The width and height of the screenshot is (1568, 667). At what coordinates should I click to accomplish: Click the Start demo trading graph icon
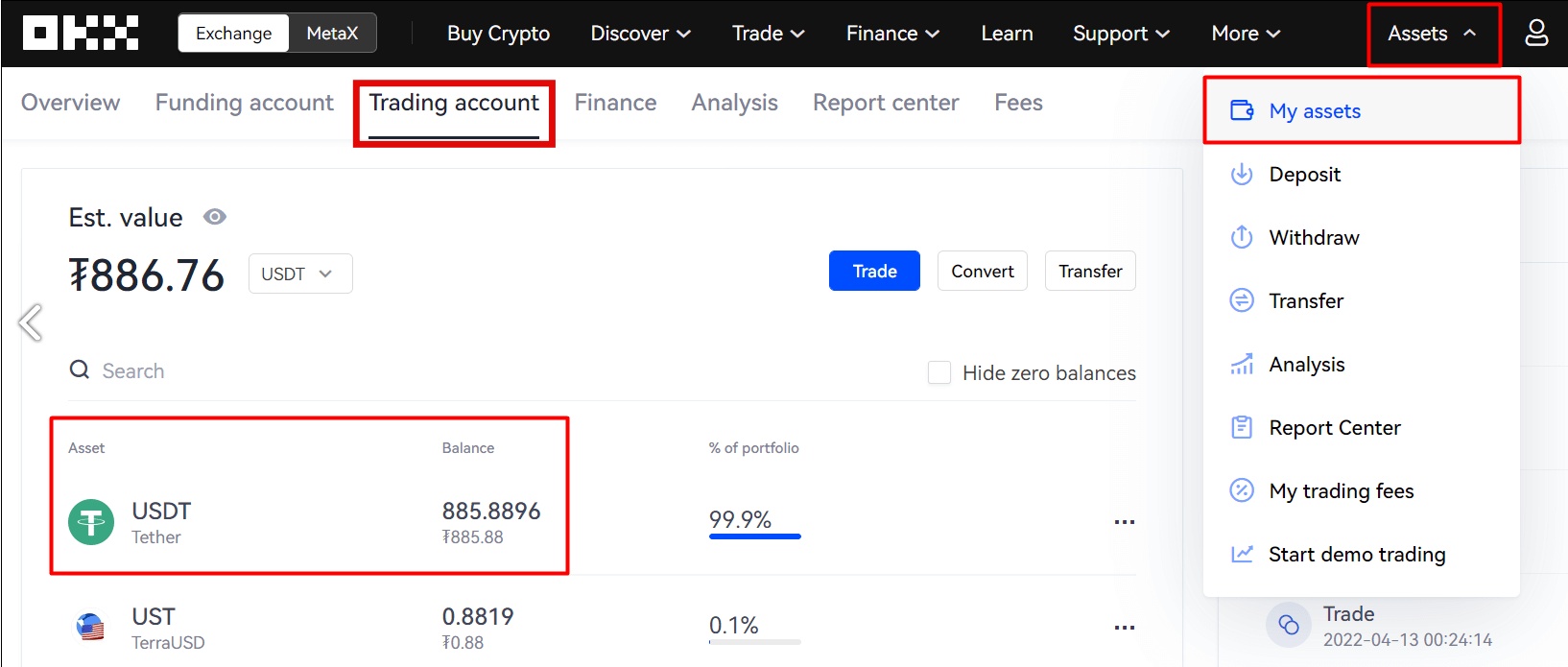(x=1242, y=554)
